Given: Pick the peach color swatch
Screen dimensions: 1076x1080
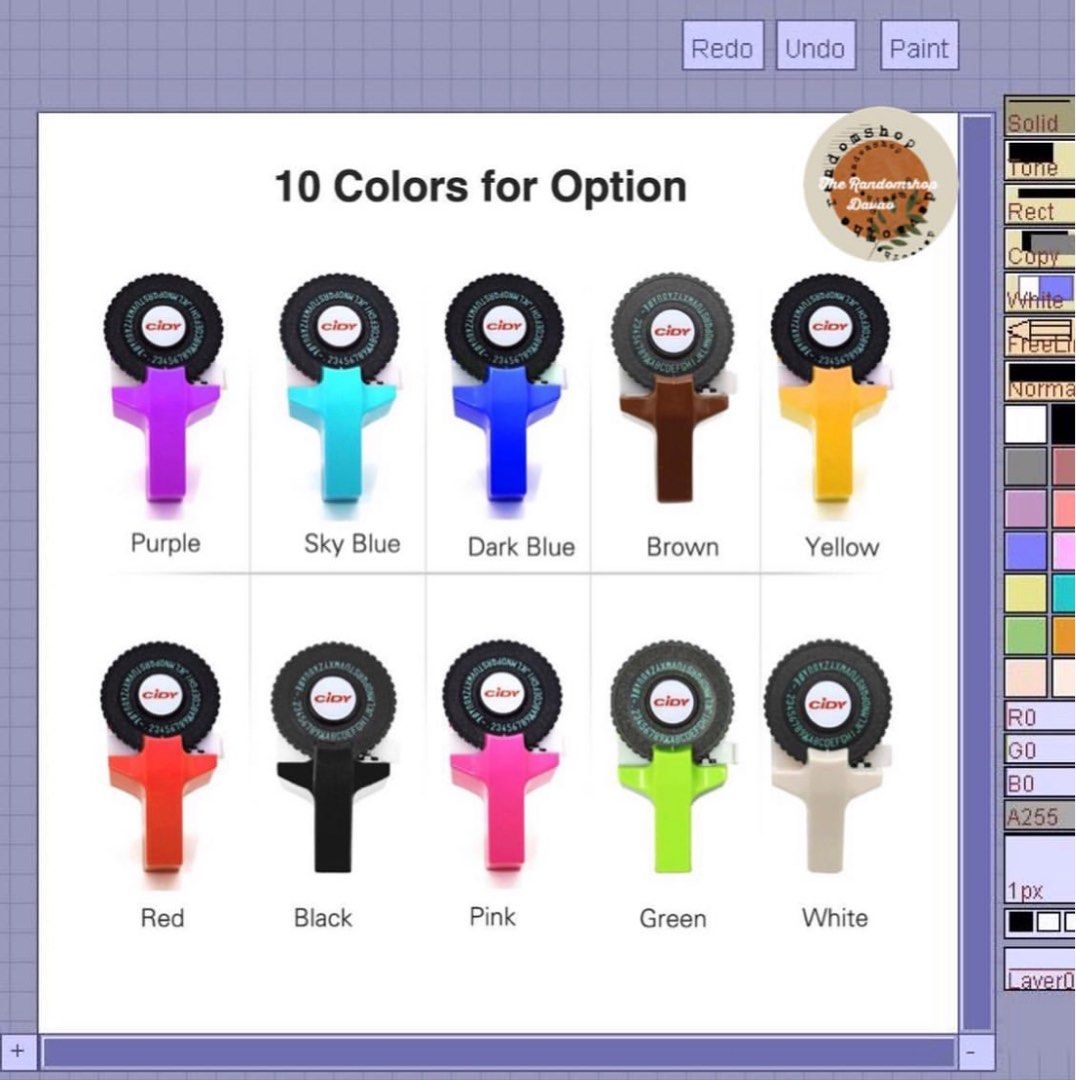Looking at the screenshot, I should 1026,678.
